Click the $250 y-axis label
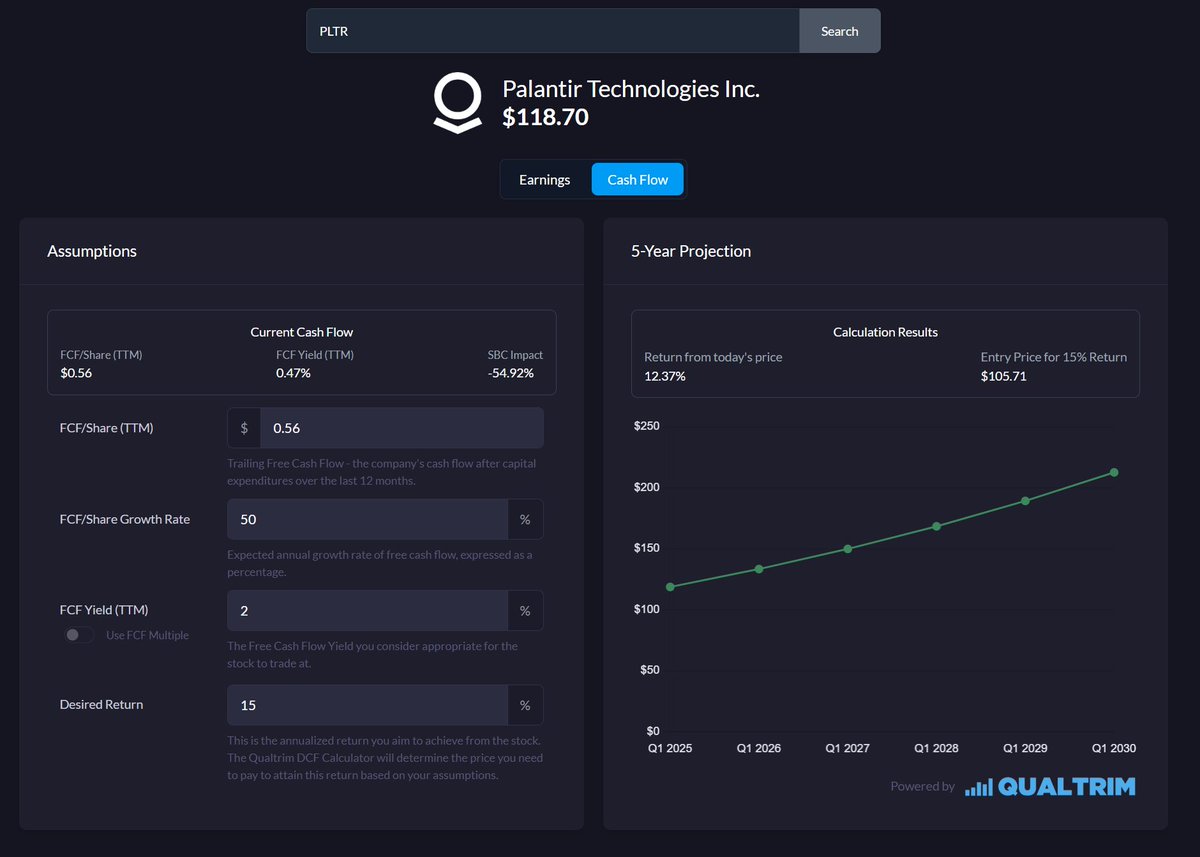 point(647,427)
